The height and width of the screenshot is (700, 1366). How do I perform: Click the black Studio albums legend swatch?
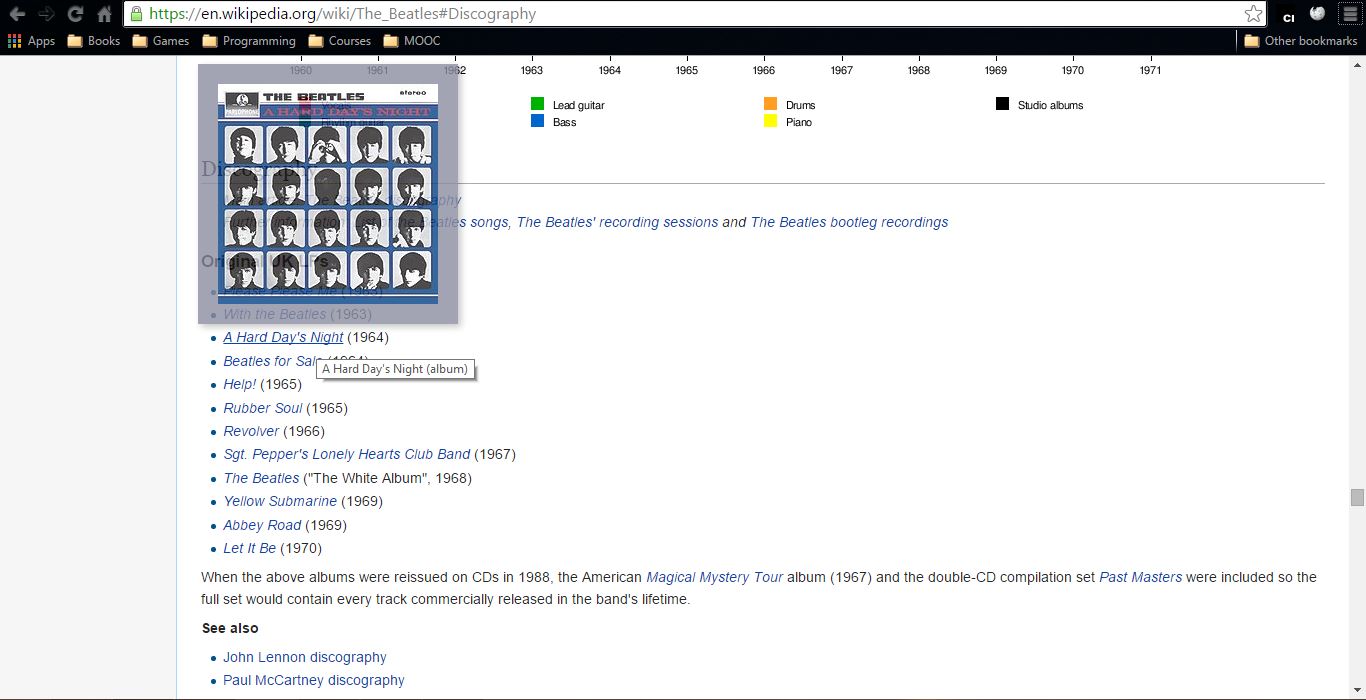(1002, 104)
